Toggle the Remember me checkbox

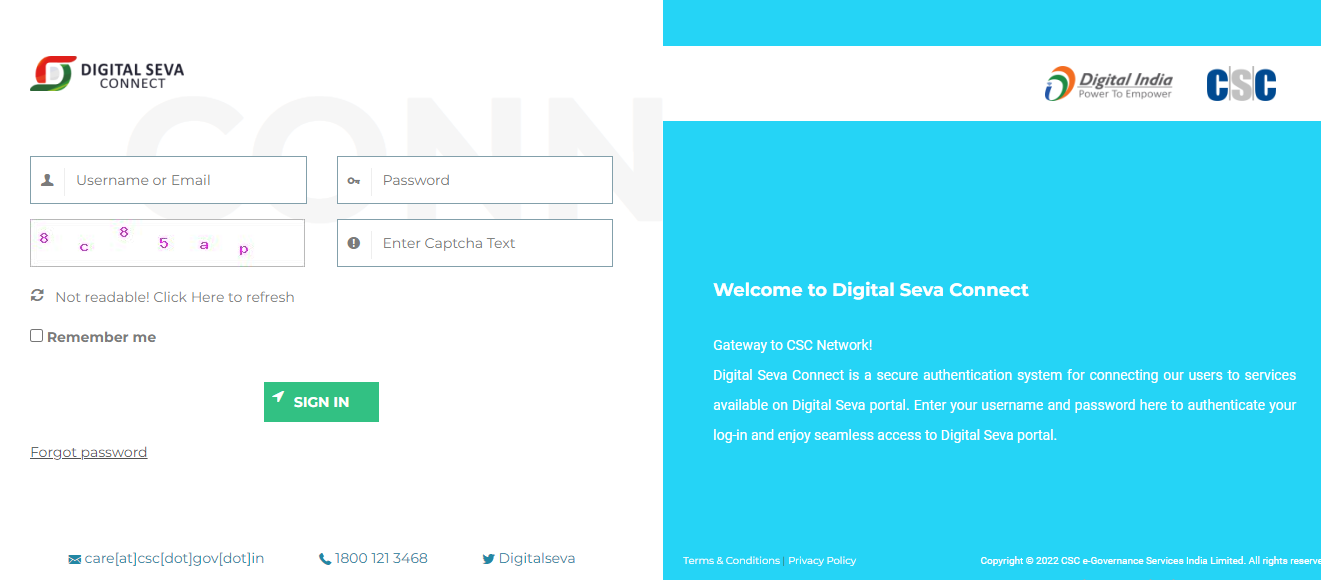(37, 336)
